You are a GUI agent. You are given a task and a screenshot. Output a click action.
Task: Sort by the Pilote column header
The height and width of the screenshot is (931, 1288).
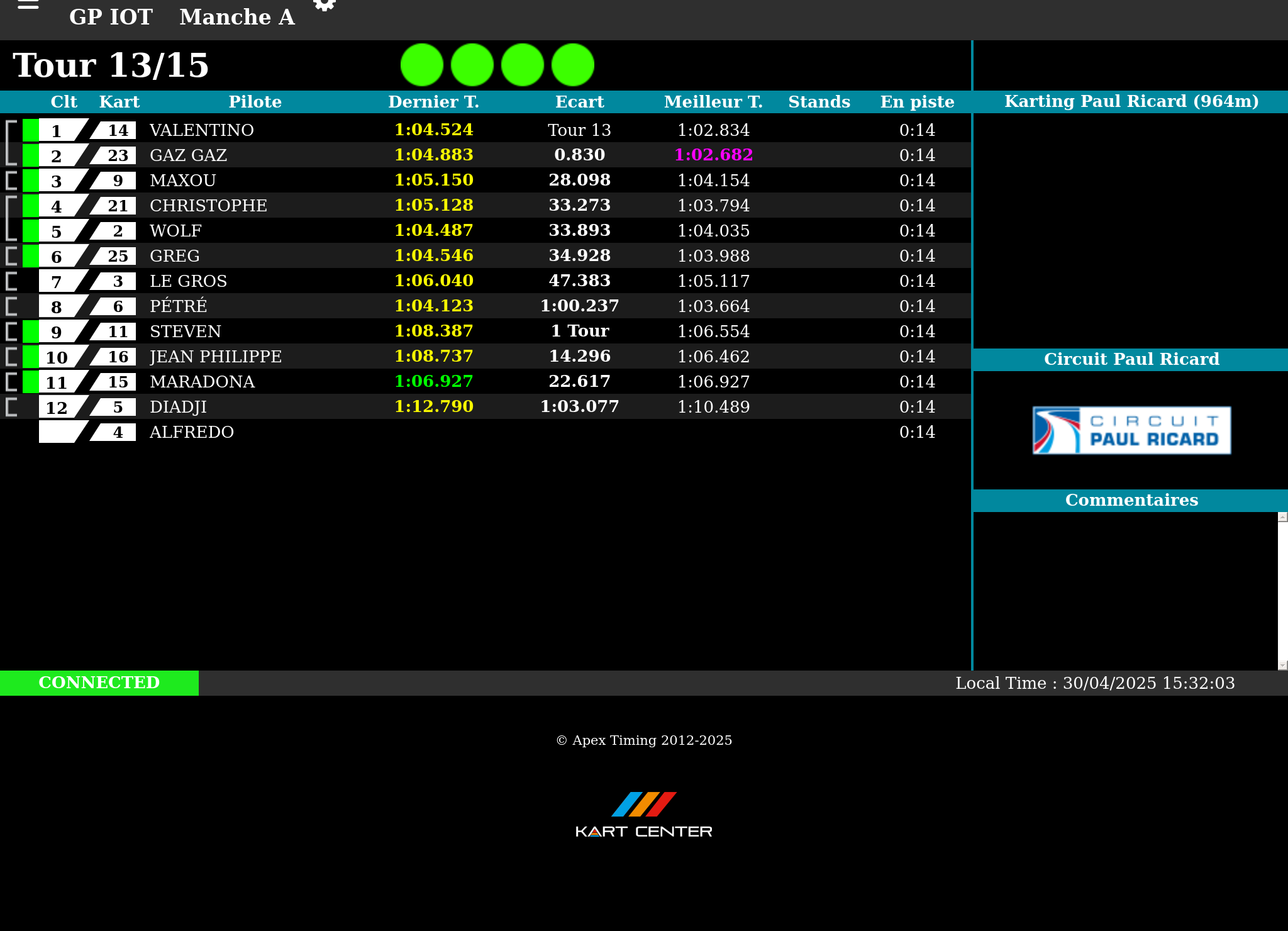[x=255, y=102]
